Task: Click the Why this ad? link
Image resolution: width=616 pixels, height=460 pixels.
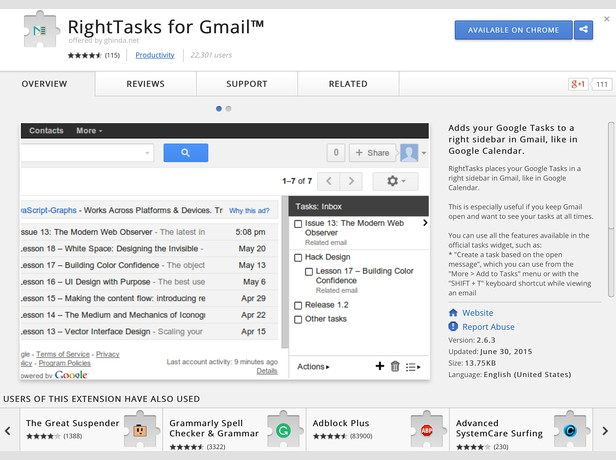Action: pyautogui.click(x=249, y=211)
